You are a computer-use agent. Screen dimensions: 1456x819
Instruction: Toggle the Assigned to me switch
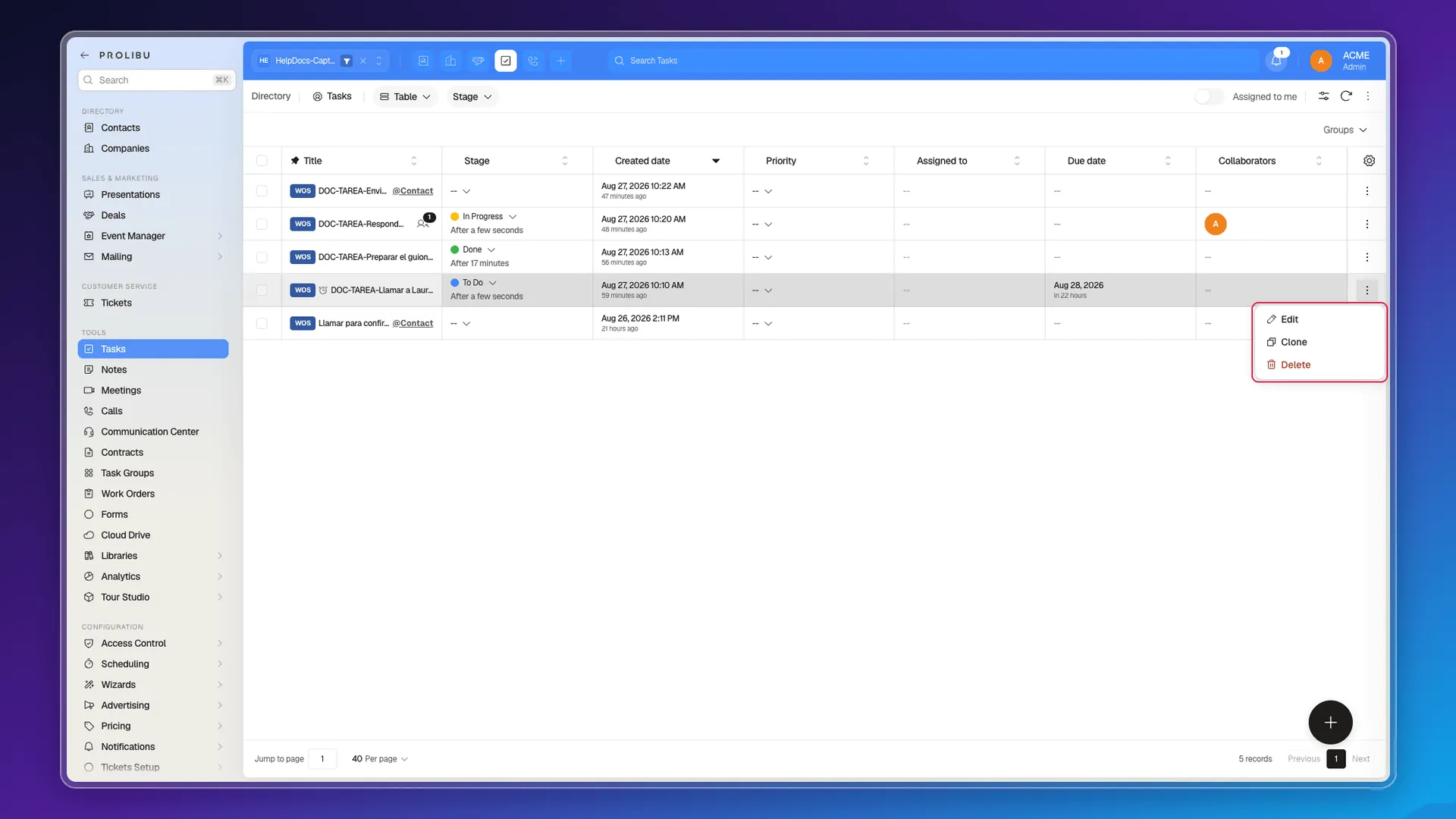point(1209,96)
